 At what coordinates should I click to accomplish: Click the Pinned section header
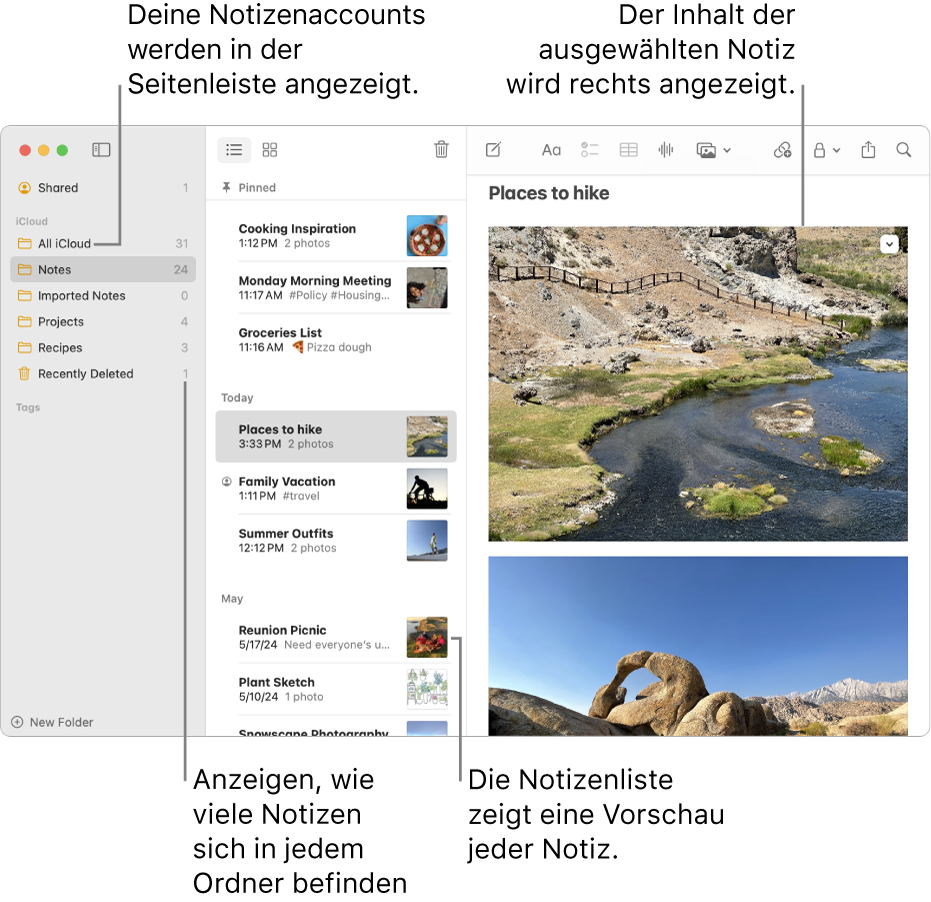[x=257, y=188]
